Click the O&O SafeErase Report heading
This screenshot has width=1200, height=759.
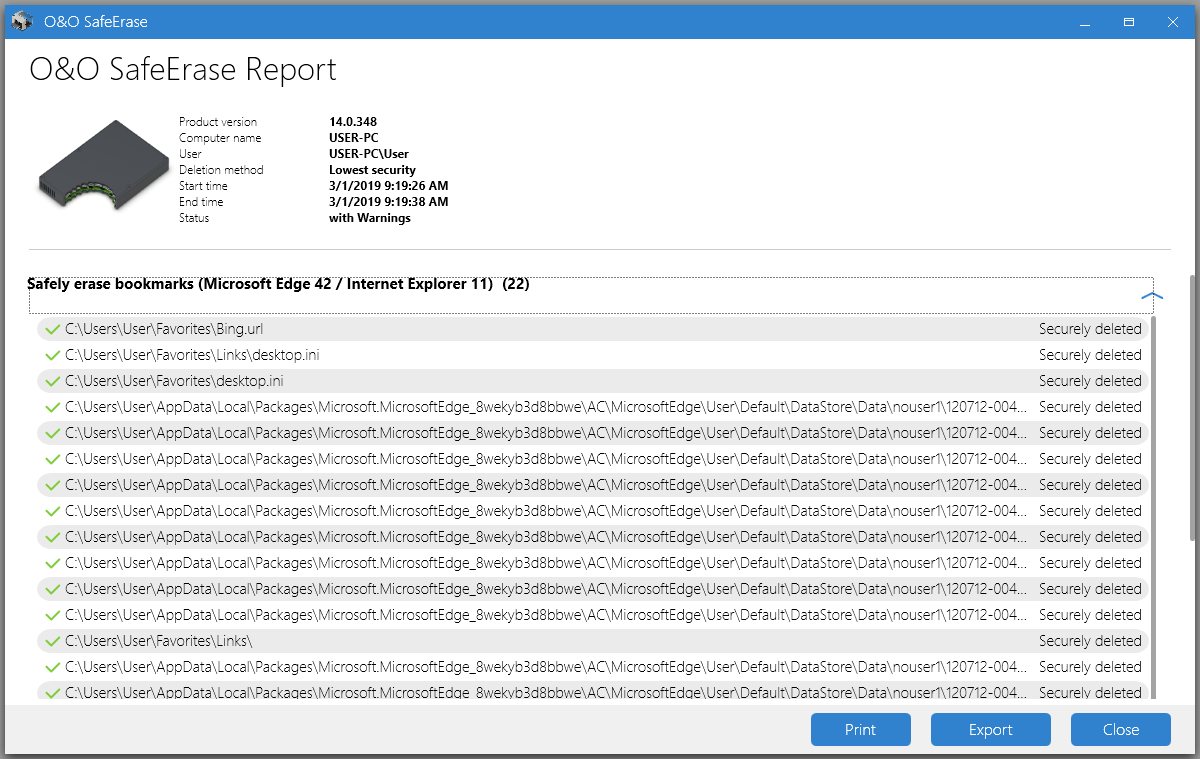click(183, 70)
